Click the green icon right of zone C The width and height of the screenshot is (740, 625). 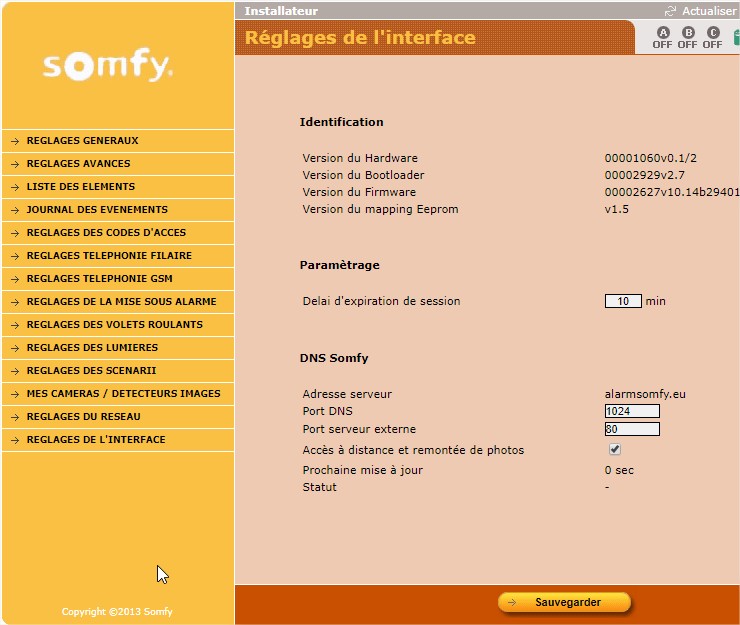tap(736, 38)
